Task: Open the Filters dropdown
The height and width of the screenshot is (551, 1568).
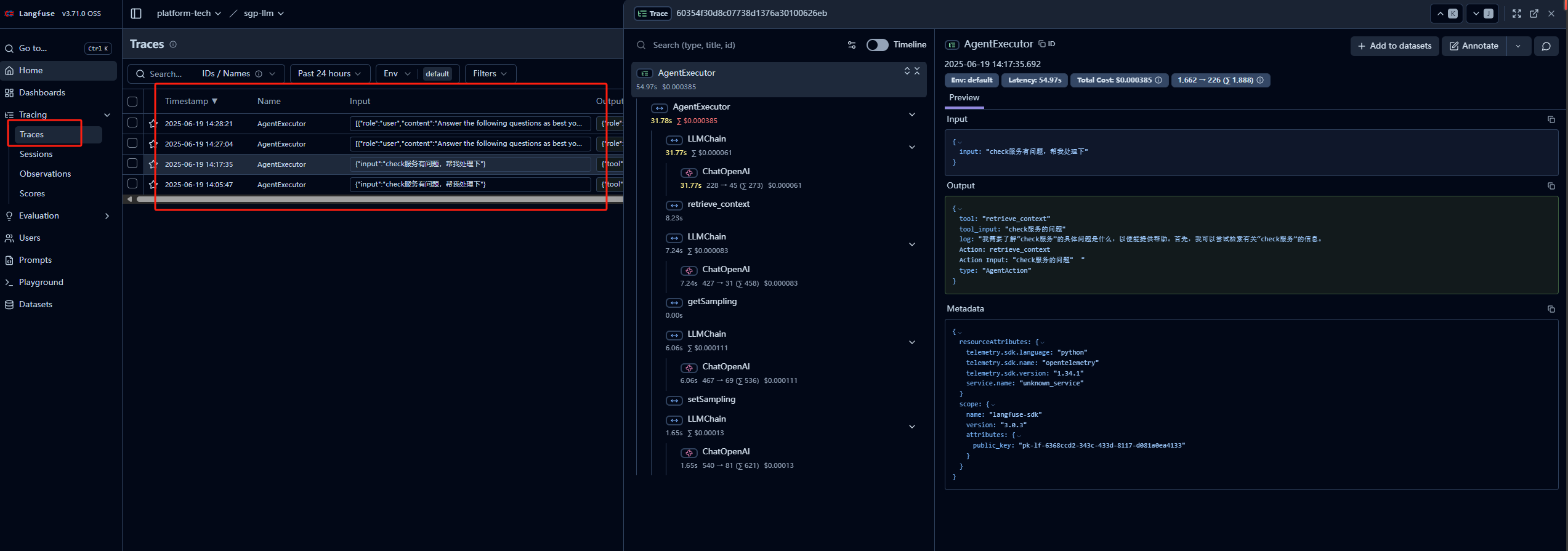Action: pyautogui.click(x=490, y=74)
